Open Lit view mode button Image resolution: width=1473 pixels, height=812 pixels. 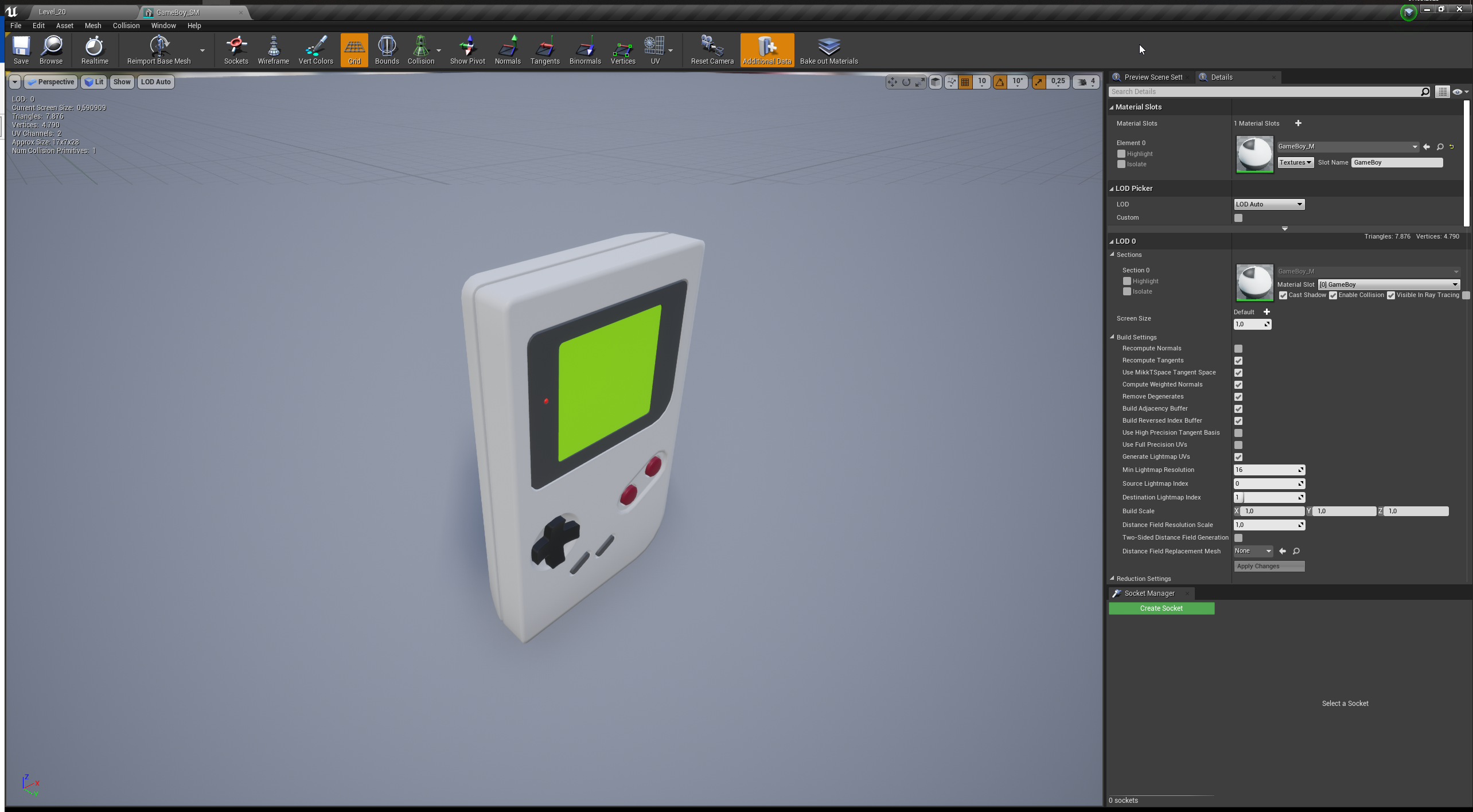pos(94,82)
